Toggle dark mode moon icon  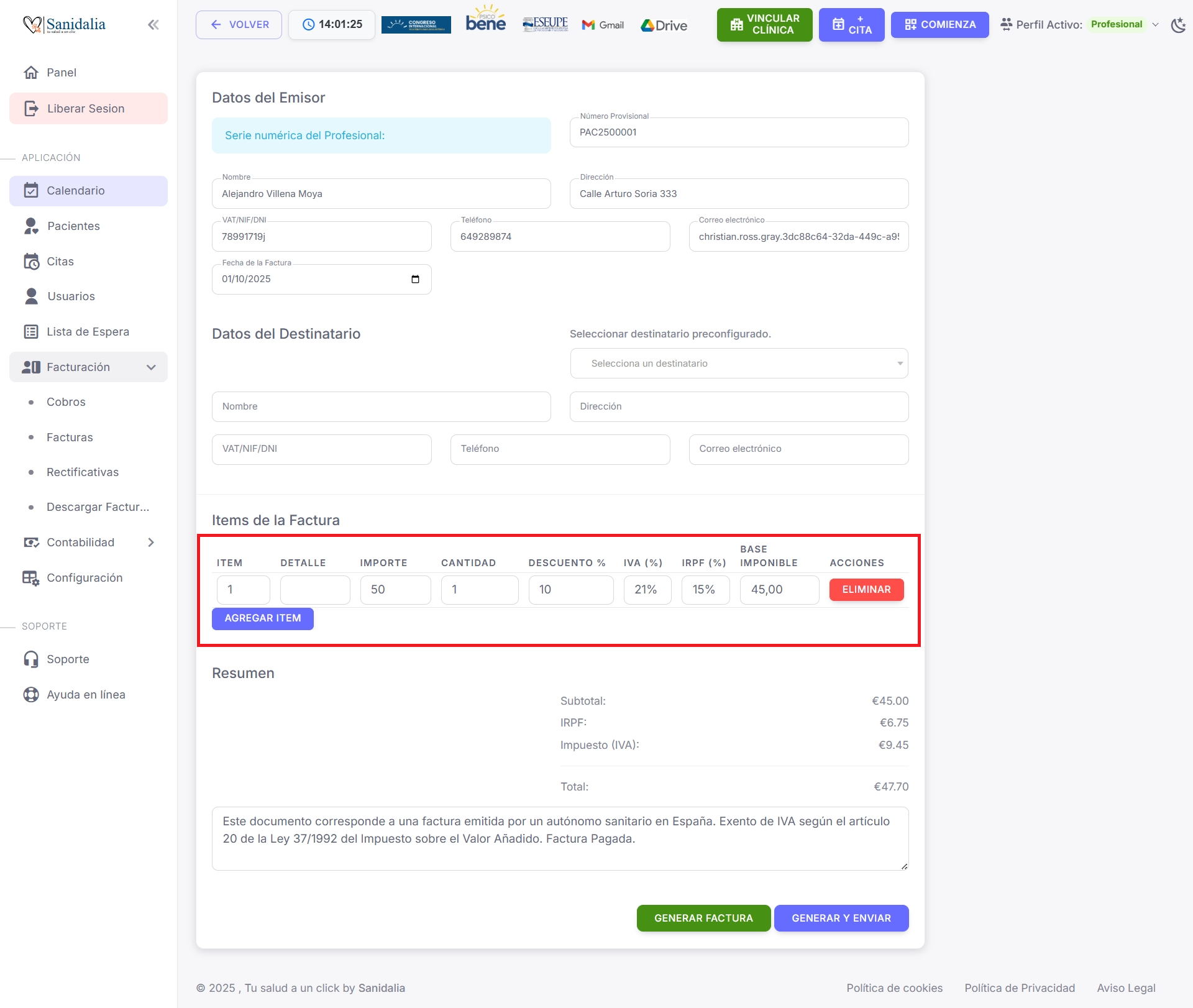[1178, 25]
